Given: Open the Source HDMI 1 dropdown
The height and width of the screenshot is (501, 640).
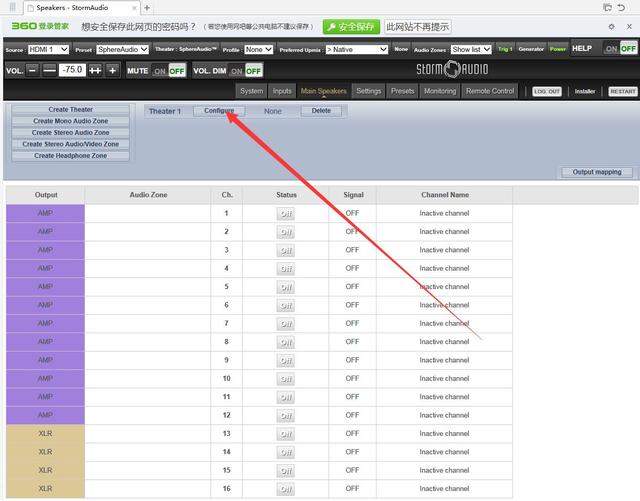Looking at the screenshot, I should pos(49,49).
